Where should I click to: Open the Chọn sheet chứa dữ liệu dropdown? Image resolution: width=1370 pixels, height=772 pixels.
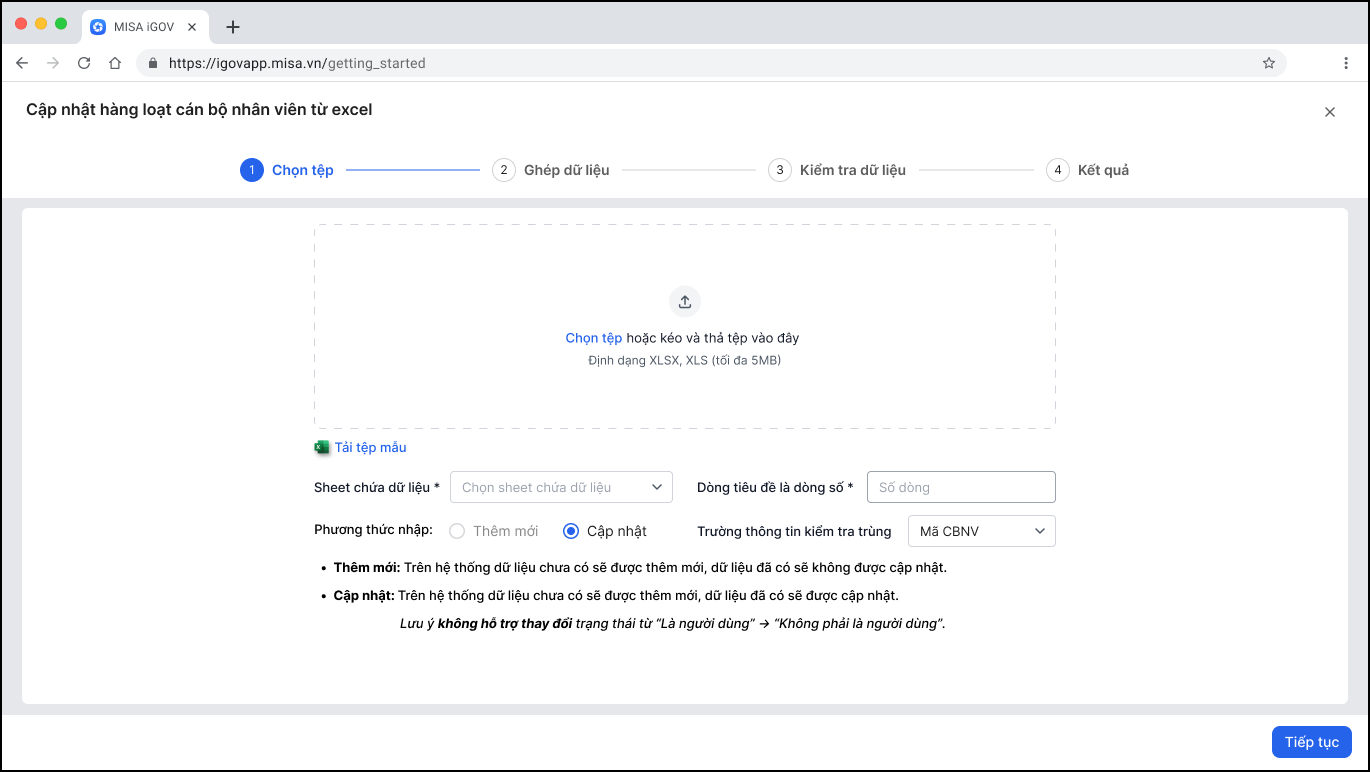pos(562,487)
